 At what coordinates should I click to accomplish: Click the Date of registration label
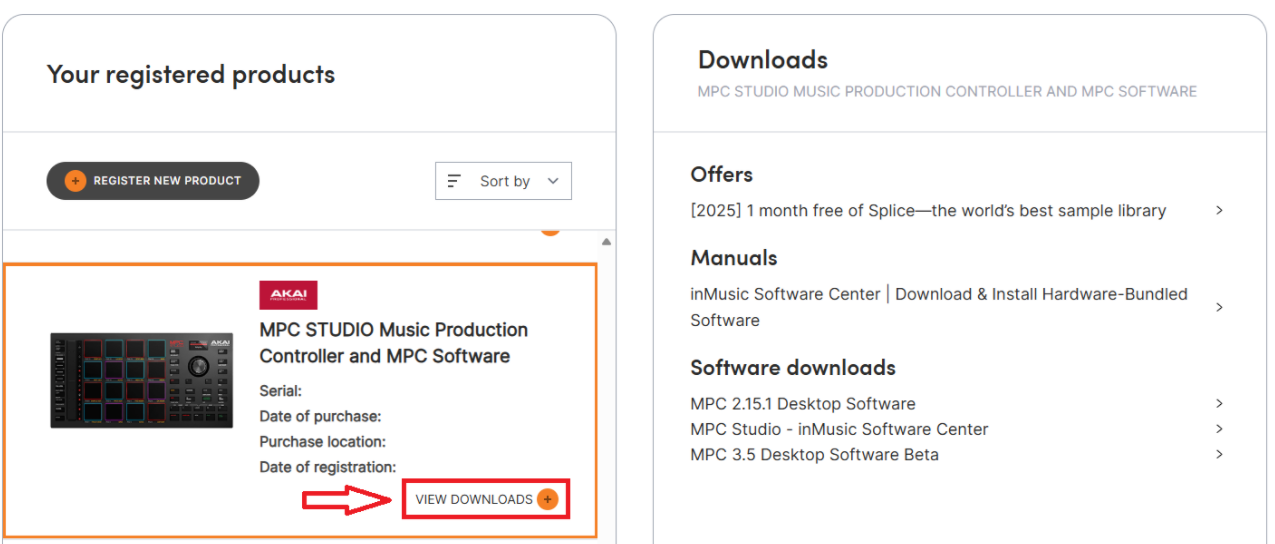click(328, 466)
